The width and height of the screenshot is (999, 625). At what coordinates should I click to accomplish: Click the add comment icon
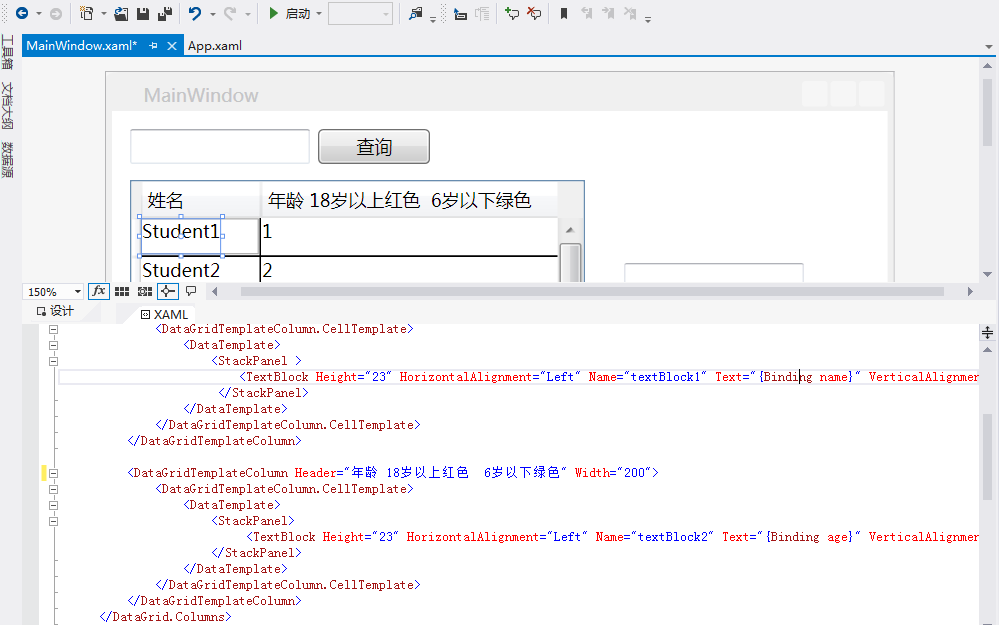(x=512, y=13)
